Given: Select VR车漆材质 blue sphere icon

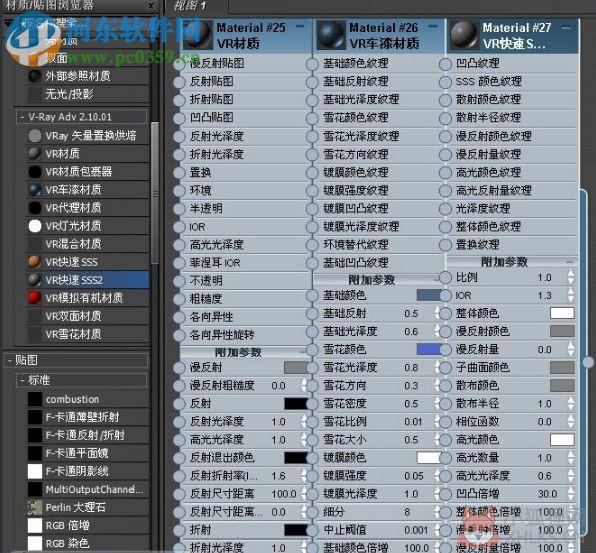Looking at the screenshot, I should (35, 190).
